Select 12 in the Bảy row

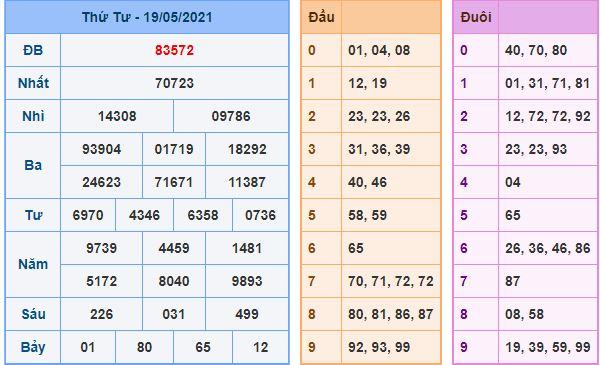(261, 347)
